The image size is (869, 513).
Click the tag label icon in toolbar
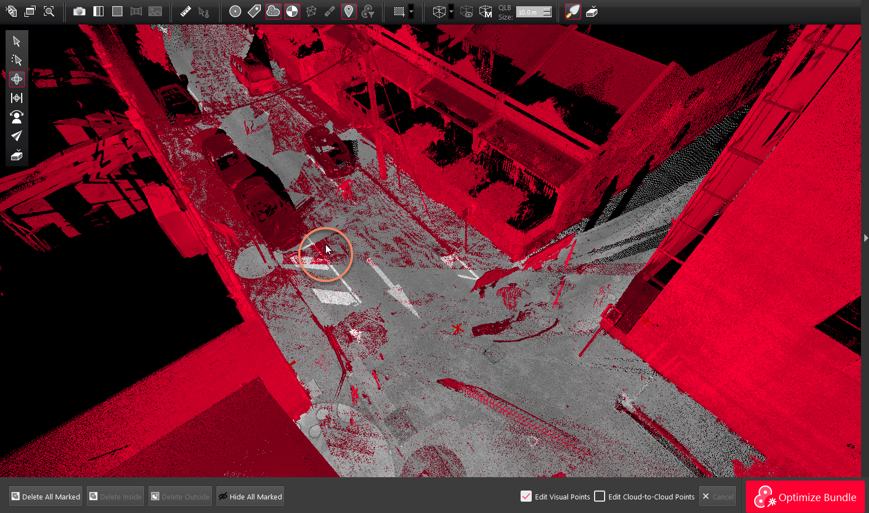click(254, 12)
